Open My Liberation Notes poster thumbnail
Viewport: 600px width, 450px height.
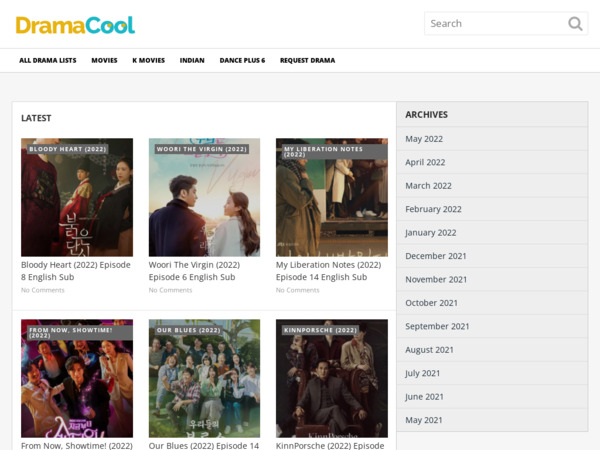[332, 197]
